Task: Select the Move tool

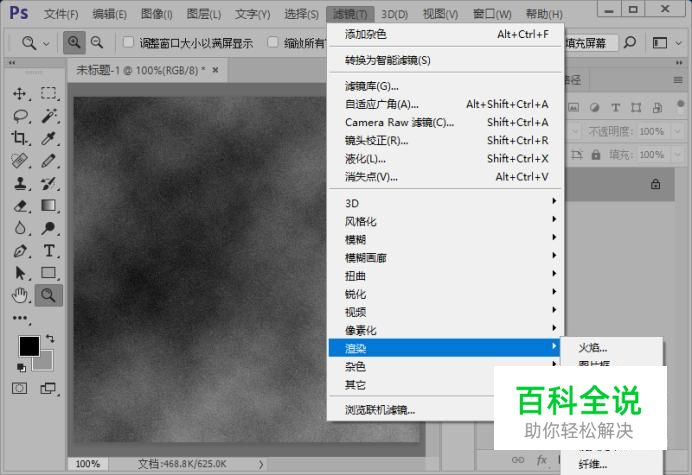Action: tap(19, 94)
